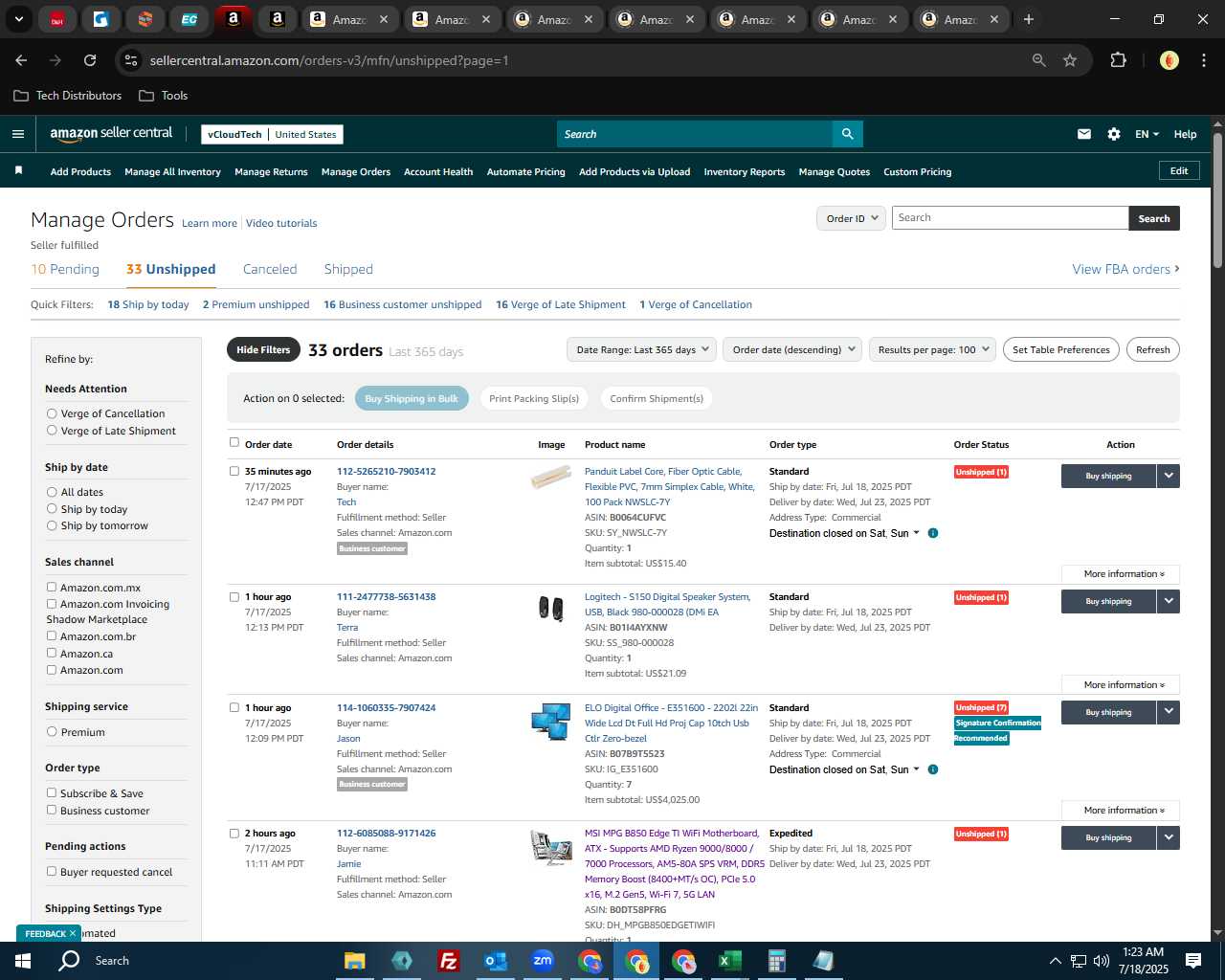
Task: Open File Explorer from taskbar
Action: (355, 961)
